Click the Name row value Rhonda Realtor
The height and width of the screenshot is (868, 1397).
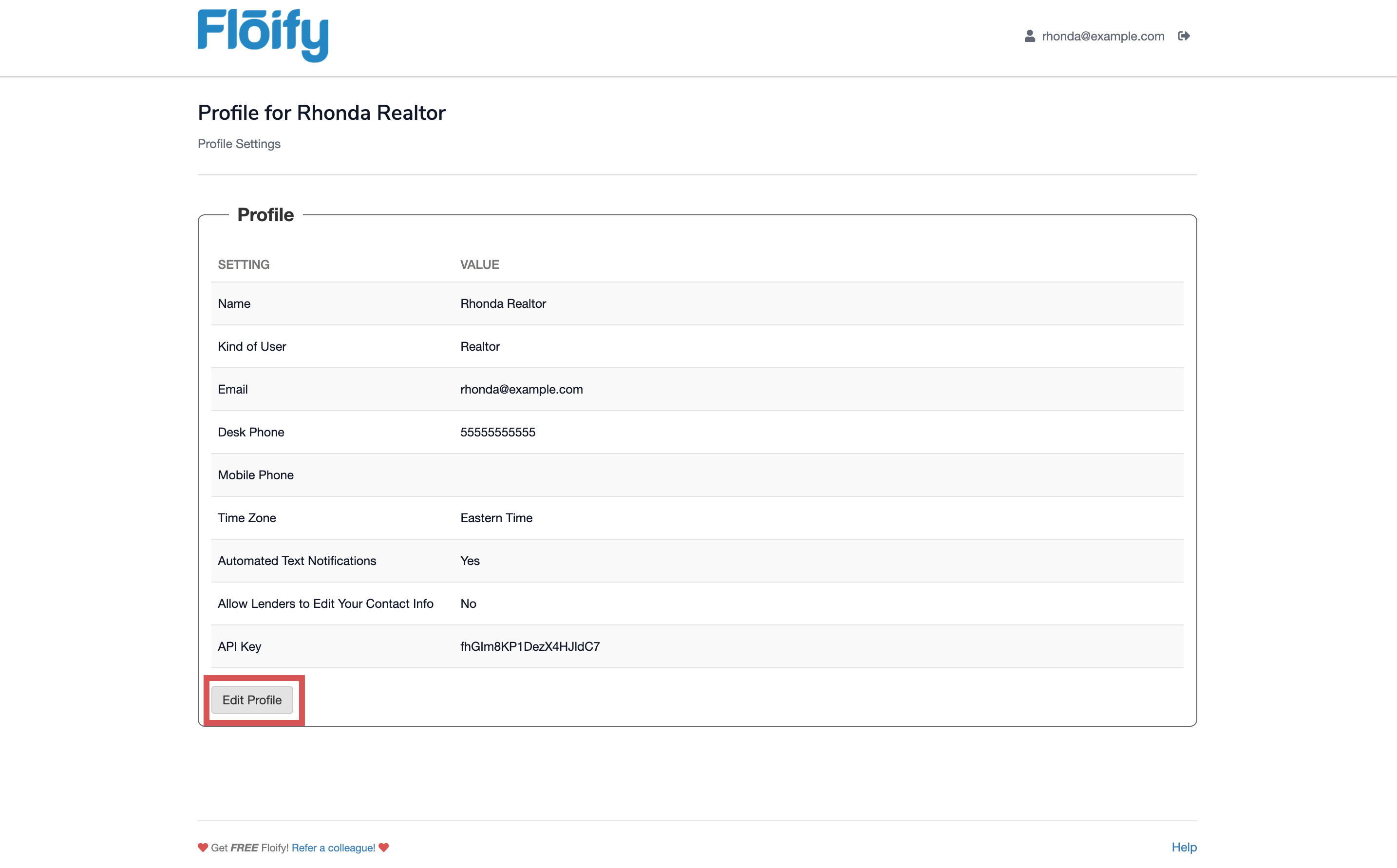[503, 303]
